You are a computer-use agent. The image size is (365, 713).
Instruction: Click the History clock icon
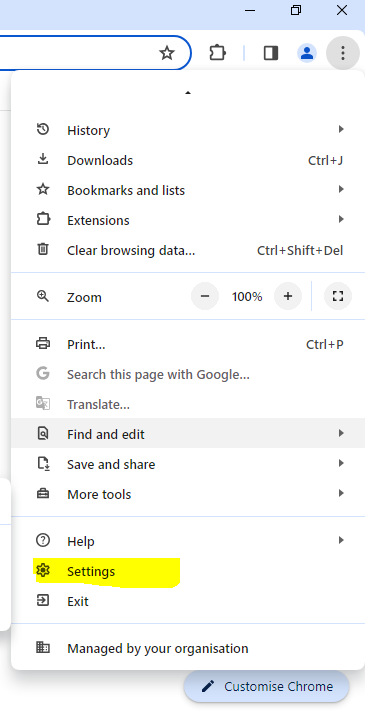tap(43, 130)
